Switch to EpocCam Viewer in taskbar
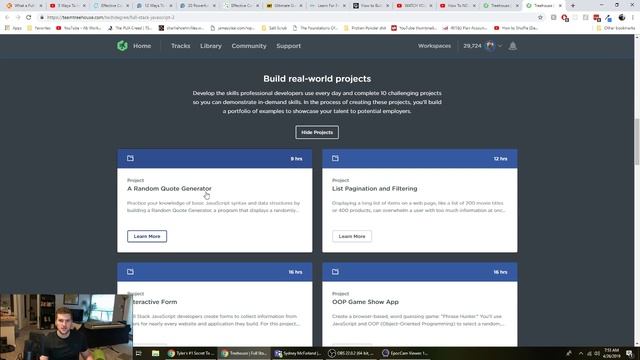 (404, 353)
